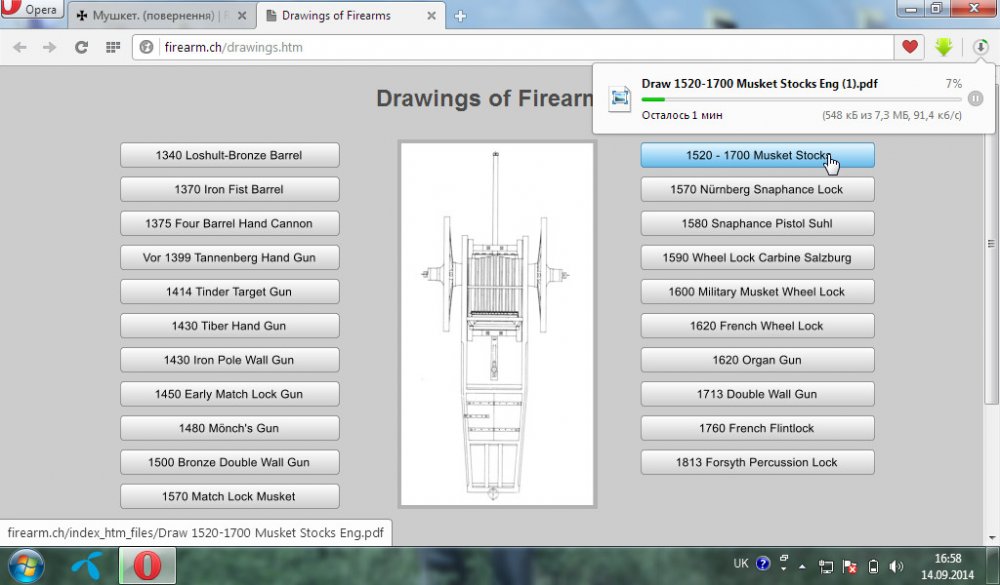This screenshot has height=585, width=1000.
Task: Click the organ gun drawing thumbnail
Action: [497, 324]
